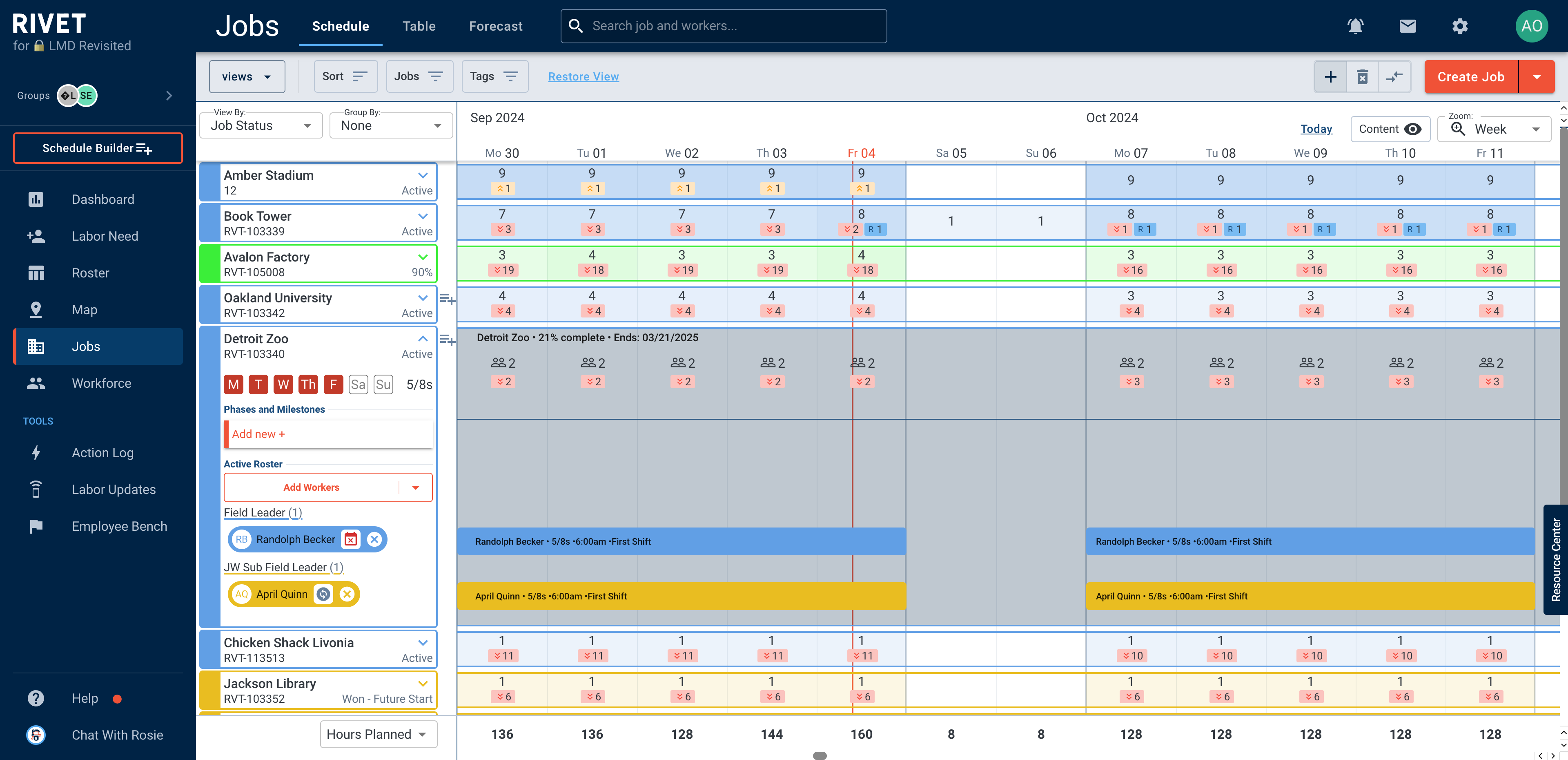Open the View By Job Status dropdown
The image size is (1568, 760).
261,125
